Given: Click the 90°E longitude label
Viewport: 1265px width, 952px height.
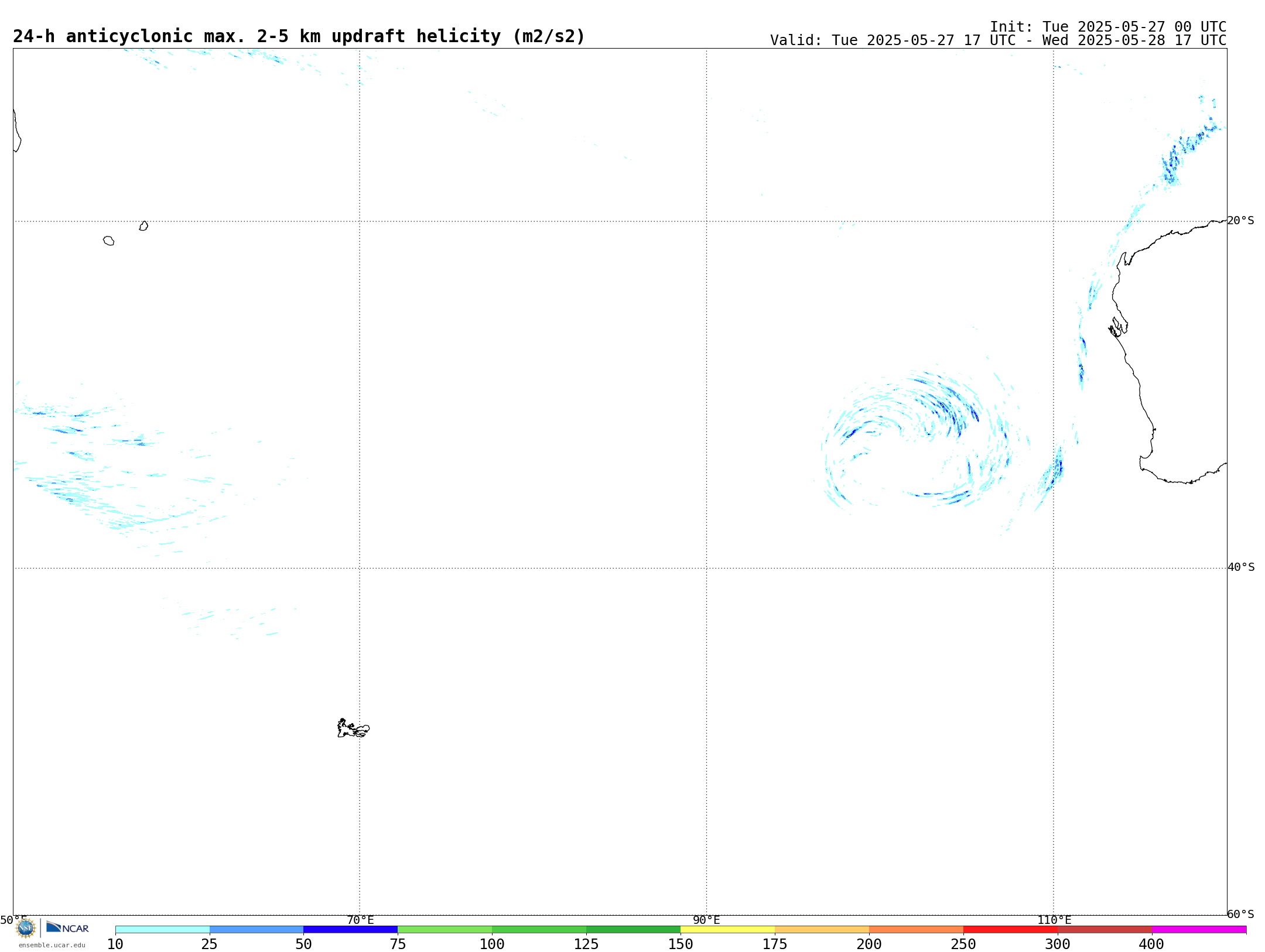Looking at the screenshot, I should tap(707, 920).
